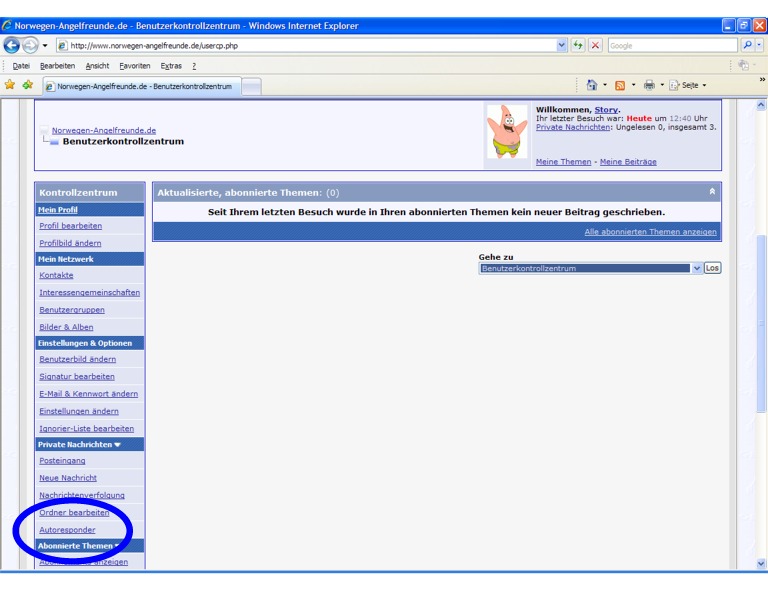Click the Patrick Star avatar image

[x=507, y=132]
